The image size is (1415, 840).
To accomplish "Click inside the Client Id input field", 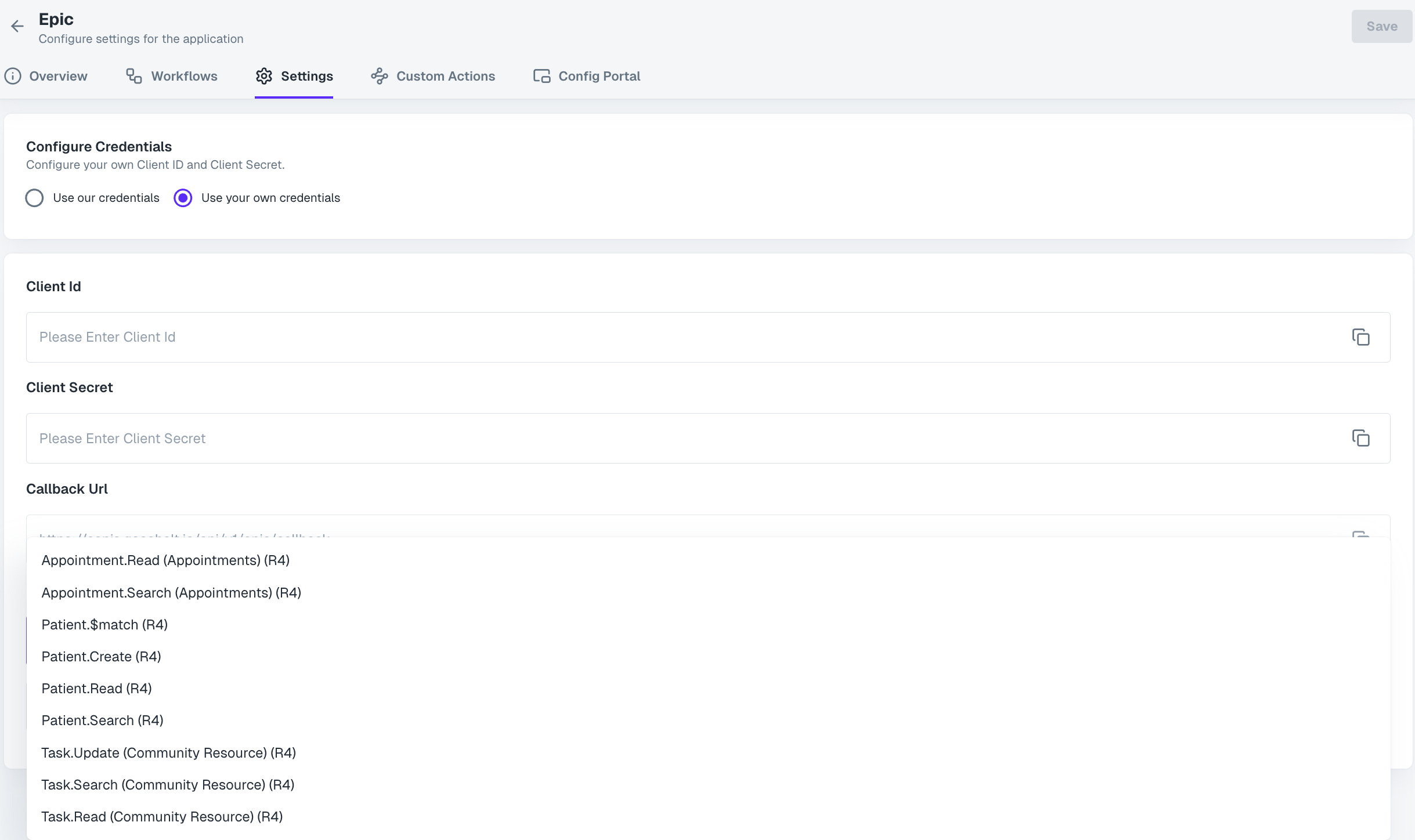I will [348, 337].
